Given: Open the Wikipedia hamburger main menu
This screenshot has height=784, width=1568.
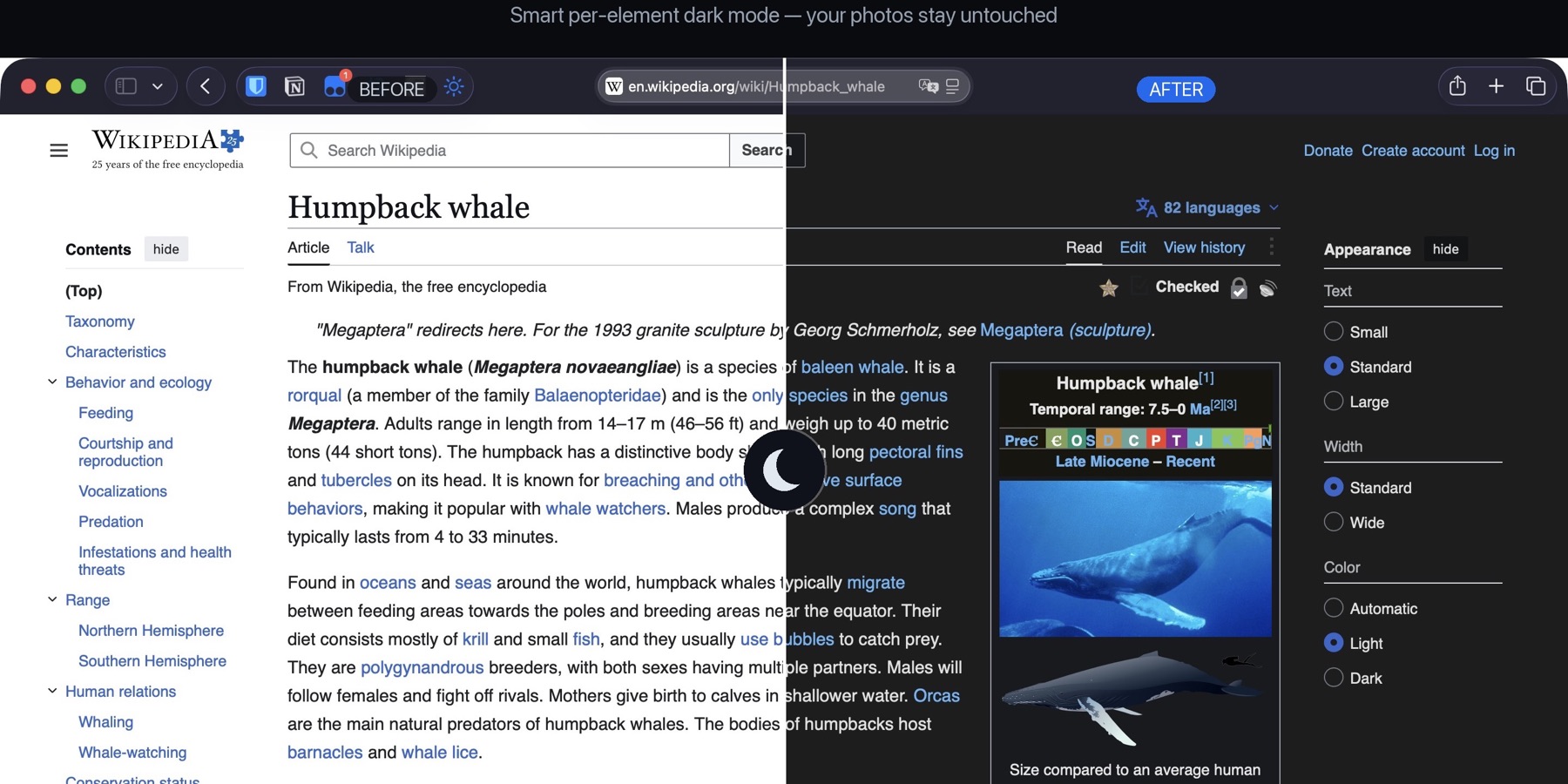Looking at the screenshot, I should click(58, 151).
